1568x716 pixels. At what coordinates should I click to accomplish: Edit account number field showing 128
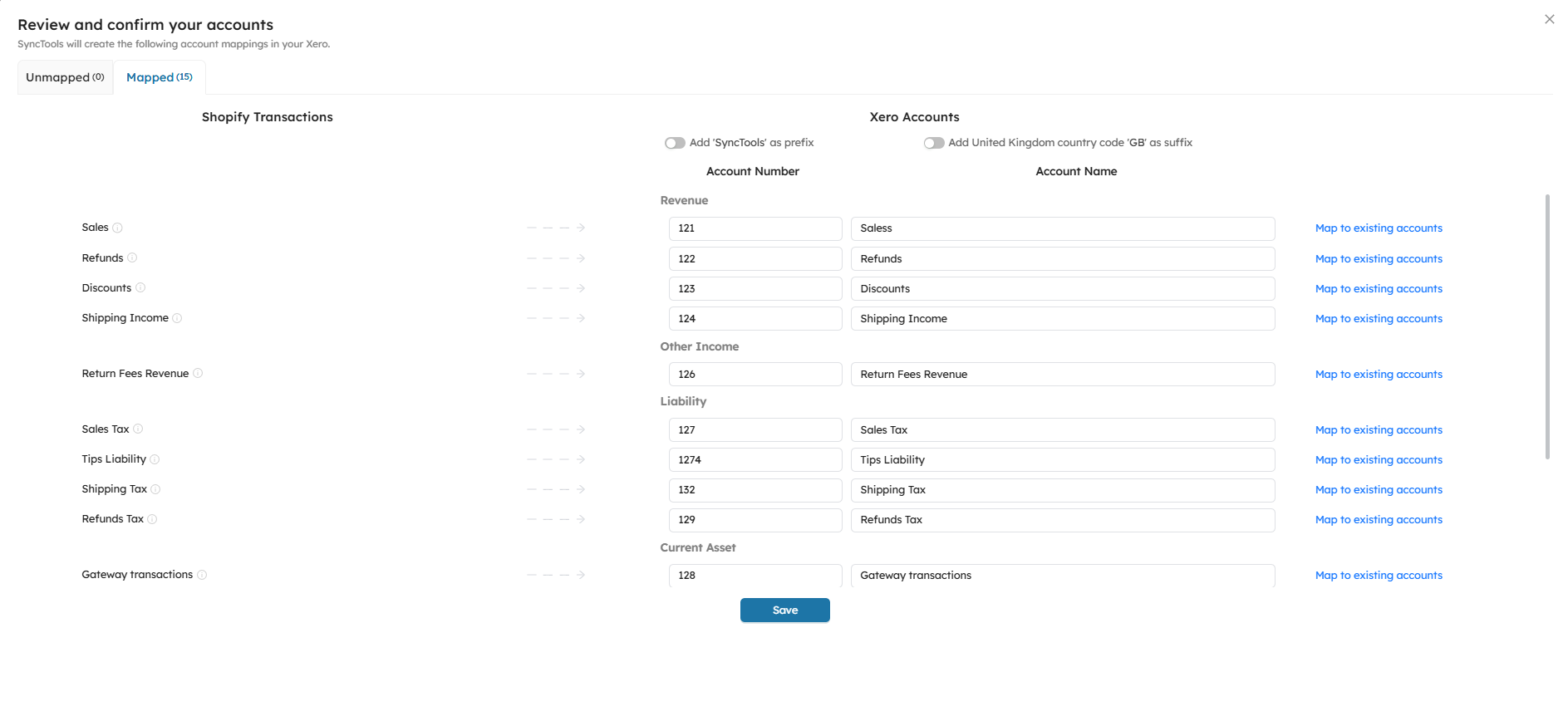755,575
